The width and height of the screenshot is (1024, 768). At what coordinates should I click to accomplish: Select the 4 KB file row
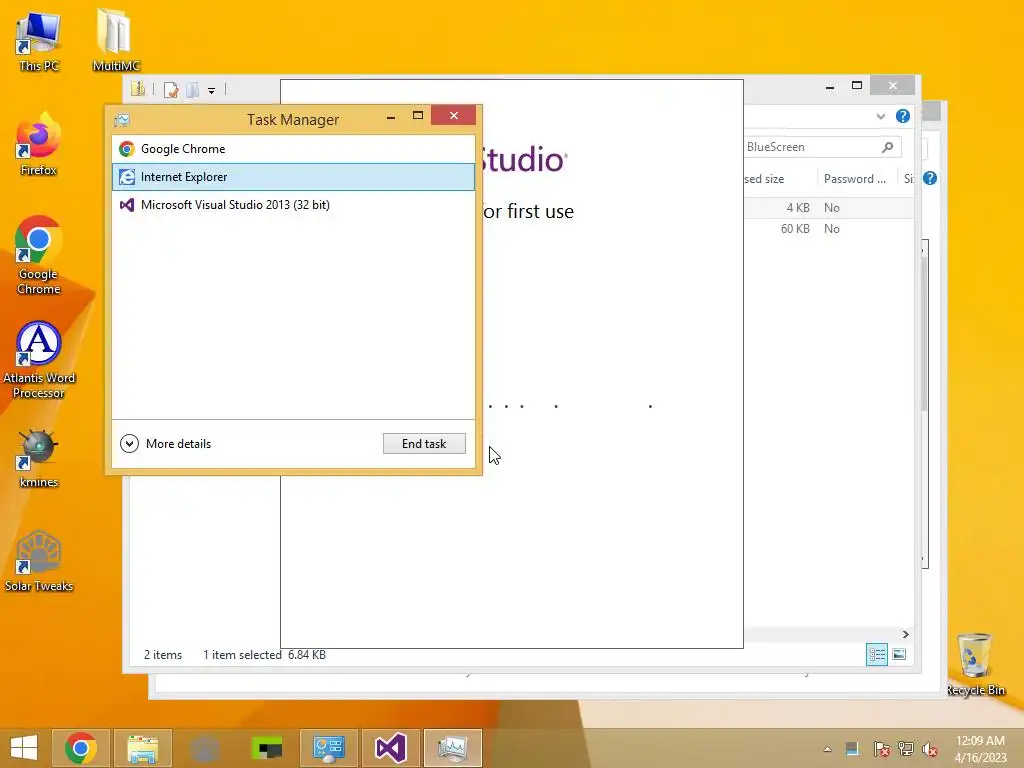click(x=828, y=208)
